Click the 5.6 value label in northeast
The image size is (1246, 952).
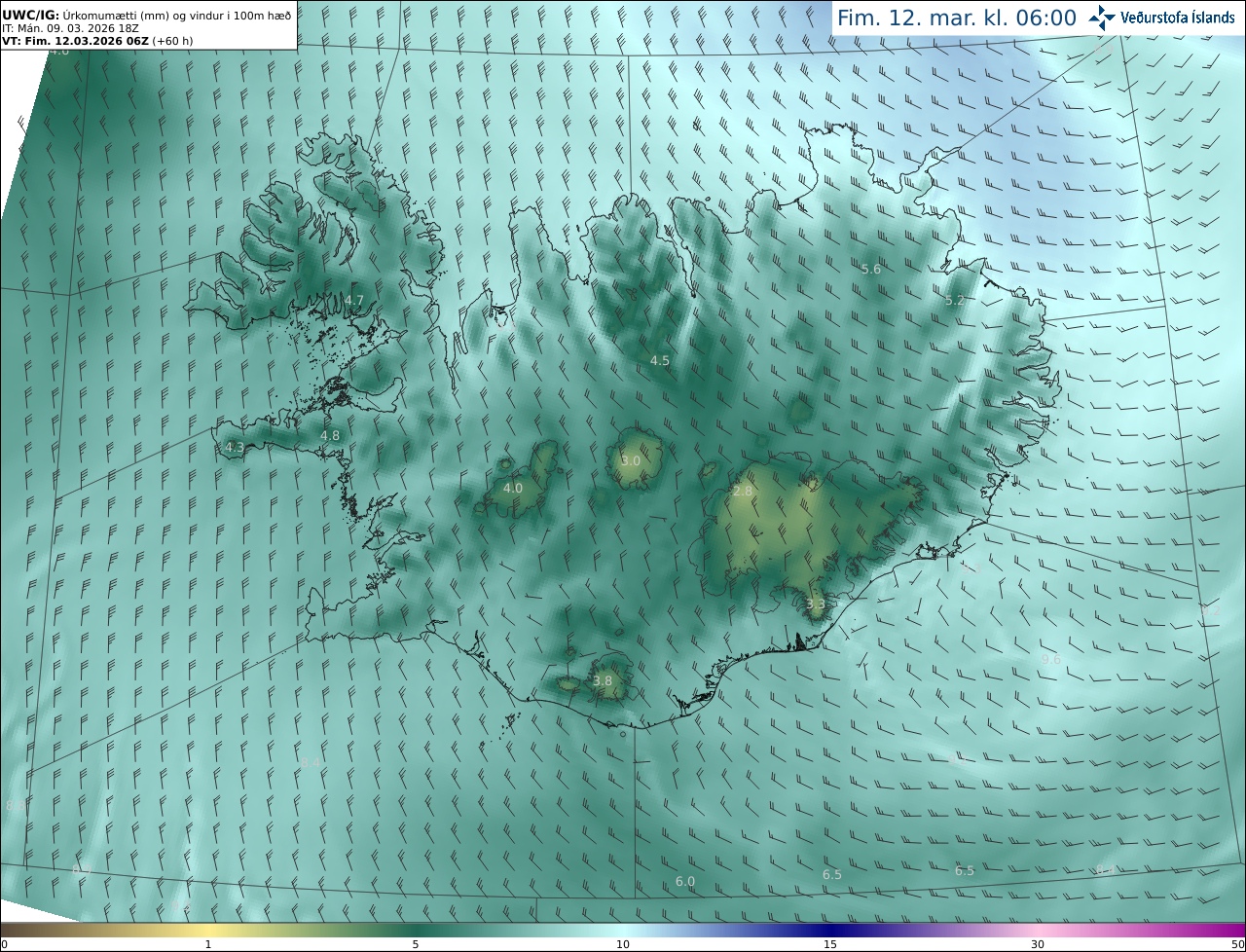871,269
